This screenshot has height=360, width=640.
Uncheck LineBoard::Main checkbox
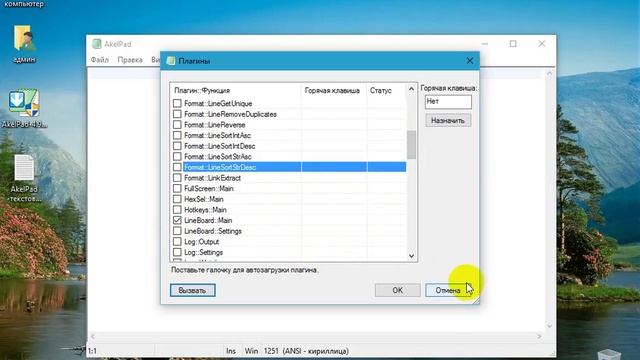[177, 220]
